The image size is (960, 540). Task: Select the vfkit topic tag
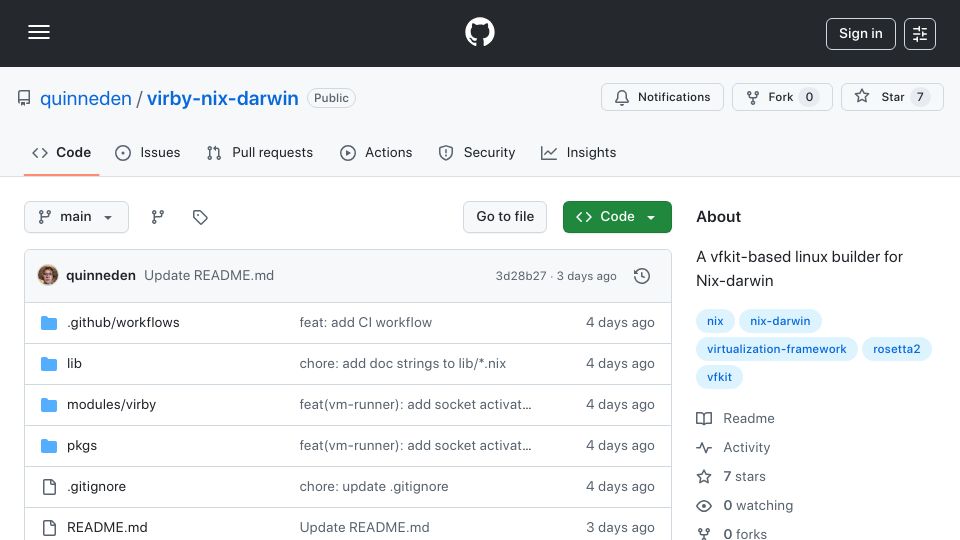719,377
